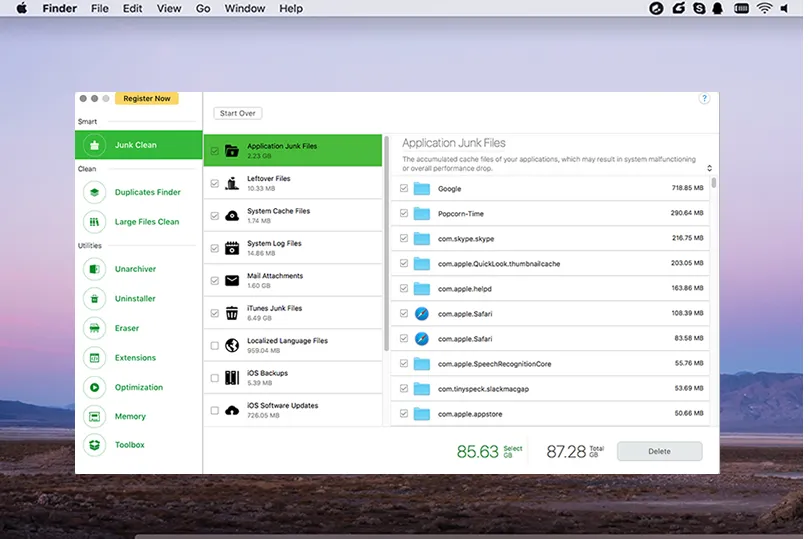Open the Optimization utility
This screenshot has width=808, height=539.
[x=138, y=387]
